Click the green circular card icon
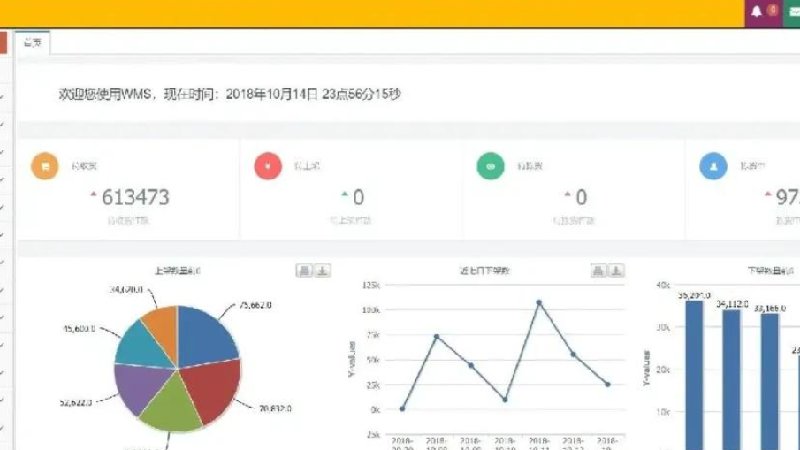The height and width of the screenshot is (450, 800). (x=490, y=166)
